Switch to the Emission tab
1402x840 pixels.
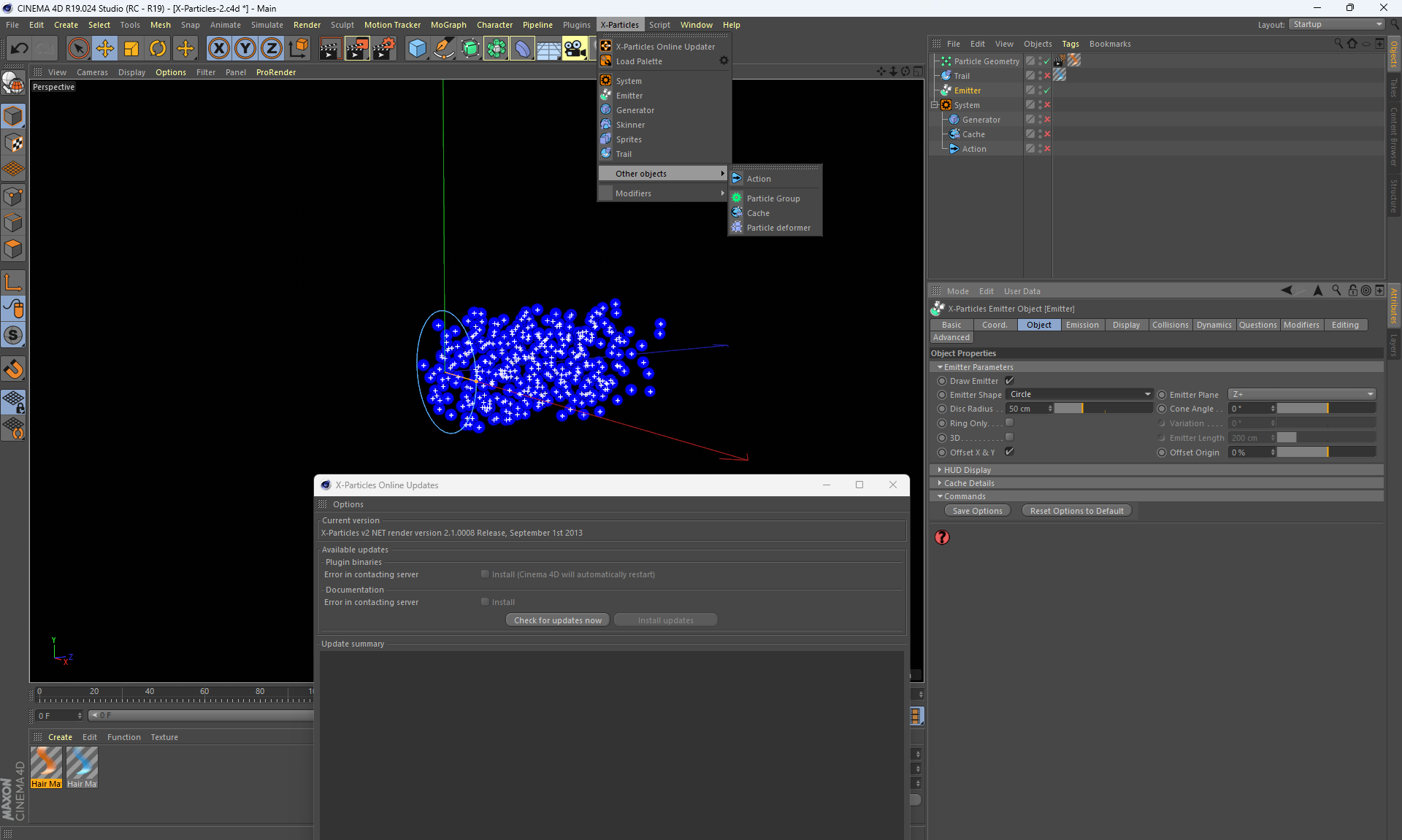[x=1081, y=325]
